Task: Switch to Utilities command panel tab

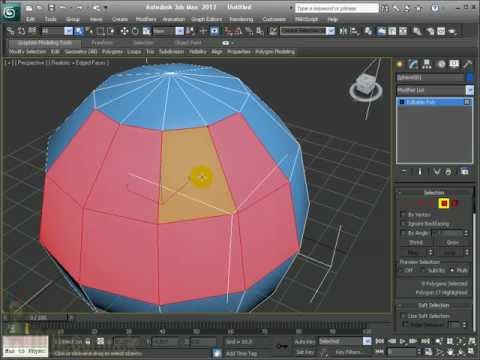Action: coord(467,64)
